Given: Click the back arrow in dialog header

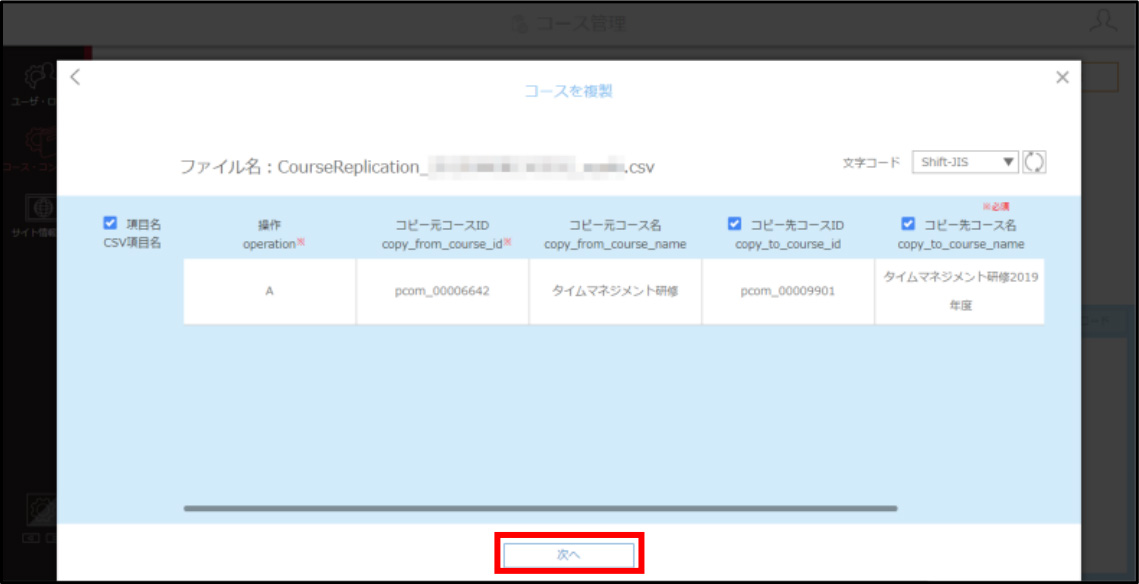Looking at the screenshot, I should (x=75, y=78).
